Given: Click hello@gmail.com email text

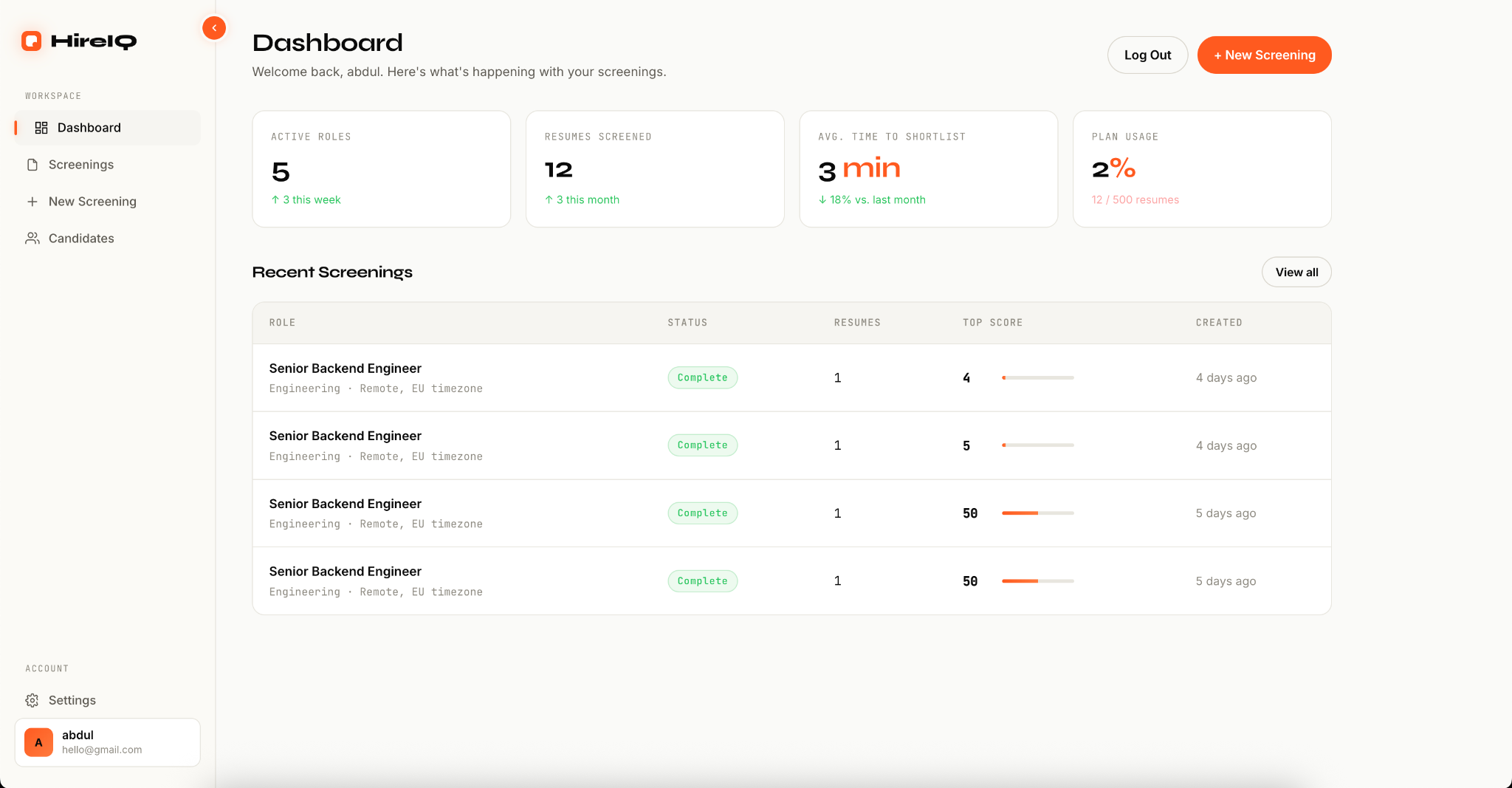Looking at the screenshot, I should (x=102, y=750).
